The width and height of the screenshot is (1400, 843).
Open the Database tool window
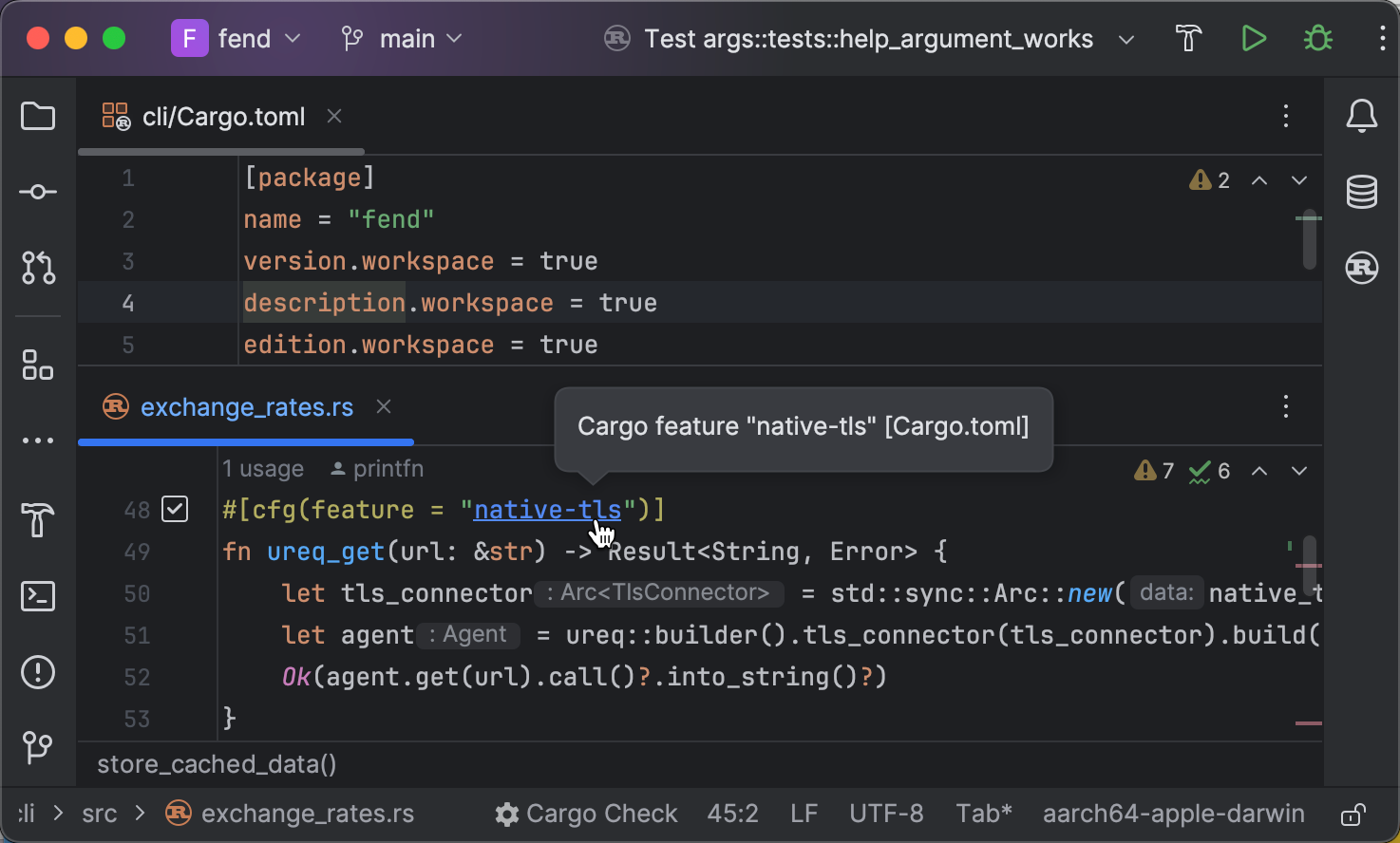point(1361,191)
